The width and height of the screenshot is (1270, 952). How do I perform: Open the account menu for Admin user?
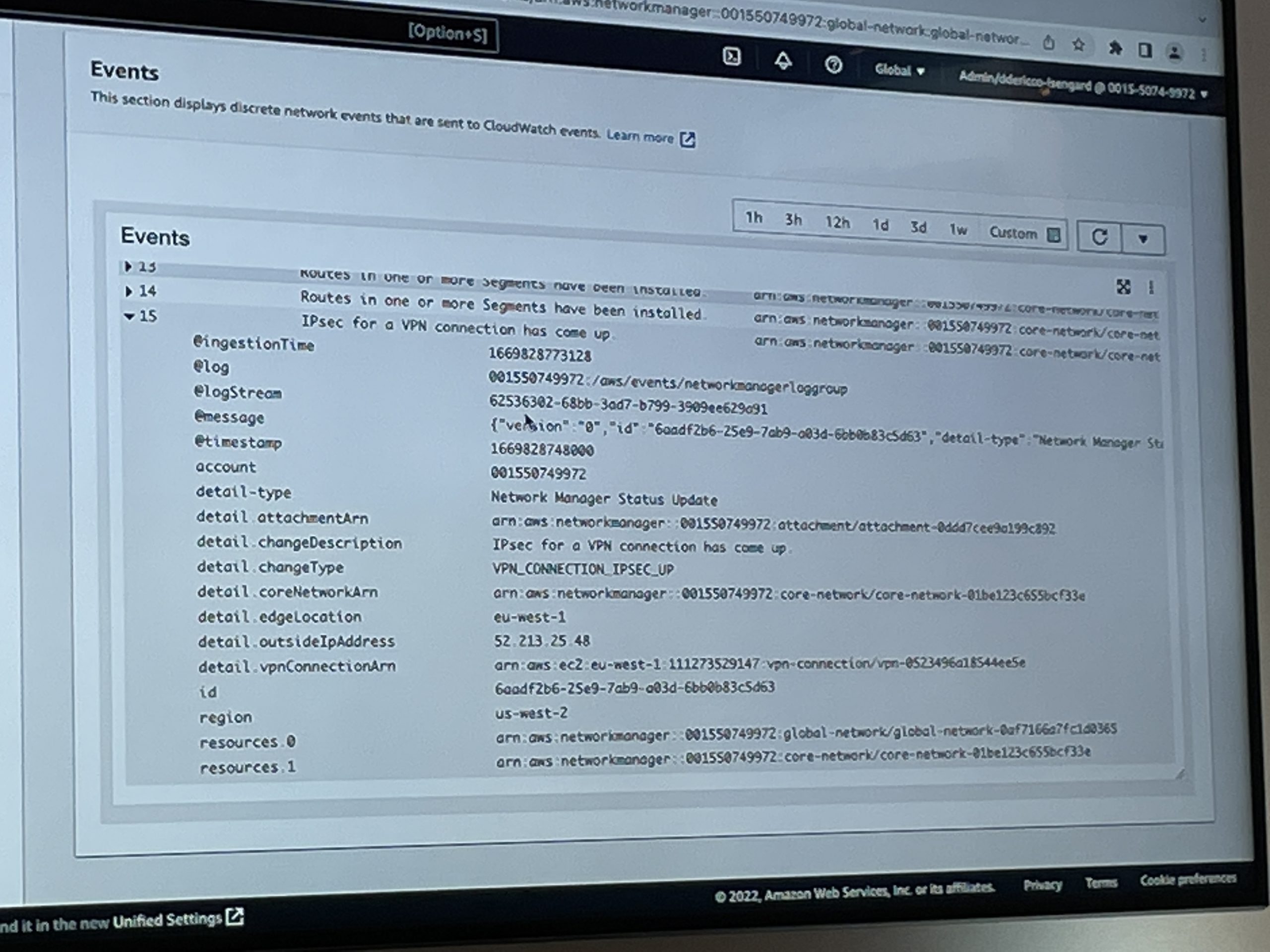(x=1083, y=87)
